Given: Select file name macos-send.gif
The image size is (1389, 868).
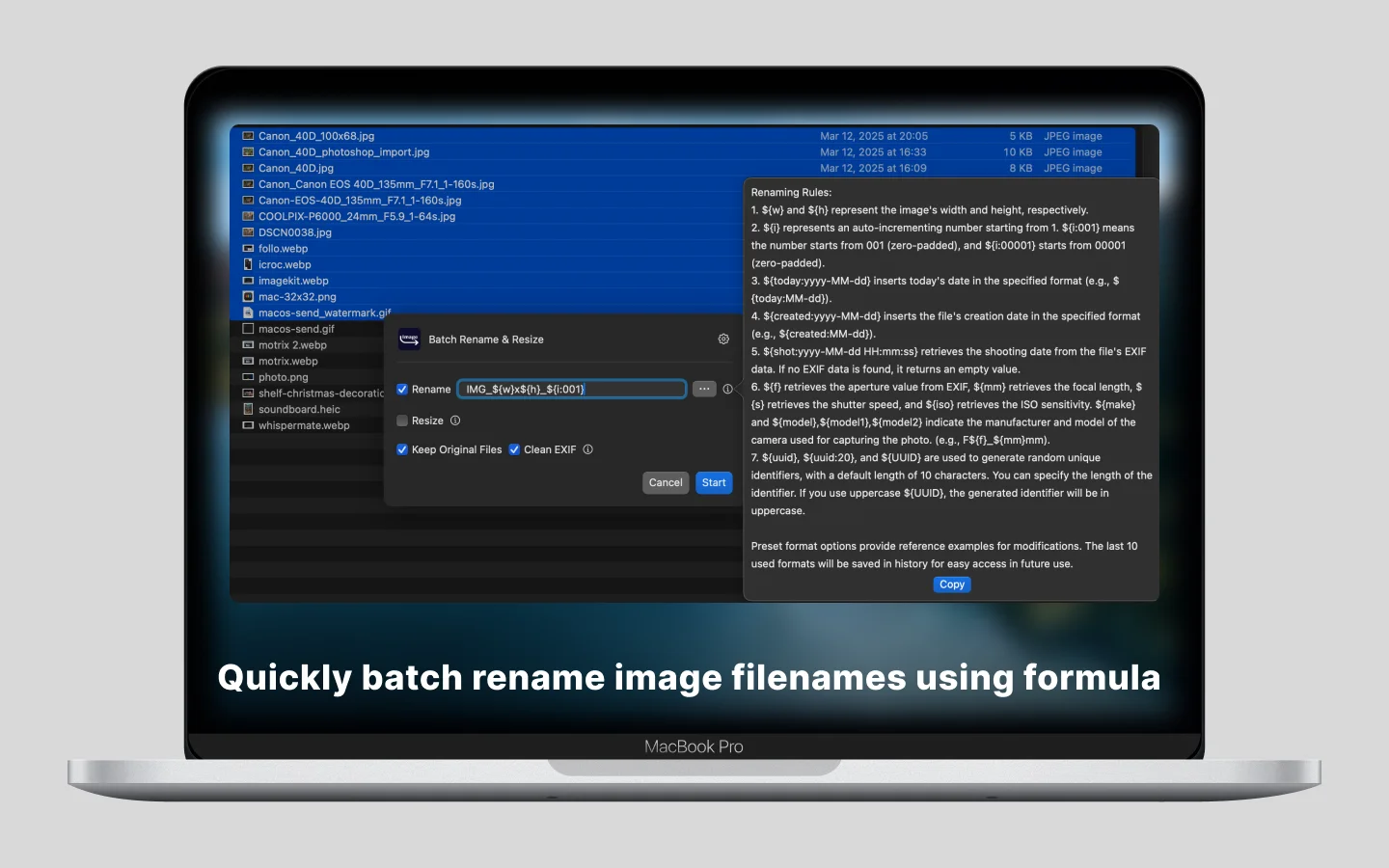Looking at the screenshot, I should point(296,329).
